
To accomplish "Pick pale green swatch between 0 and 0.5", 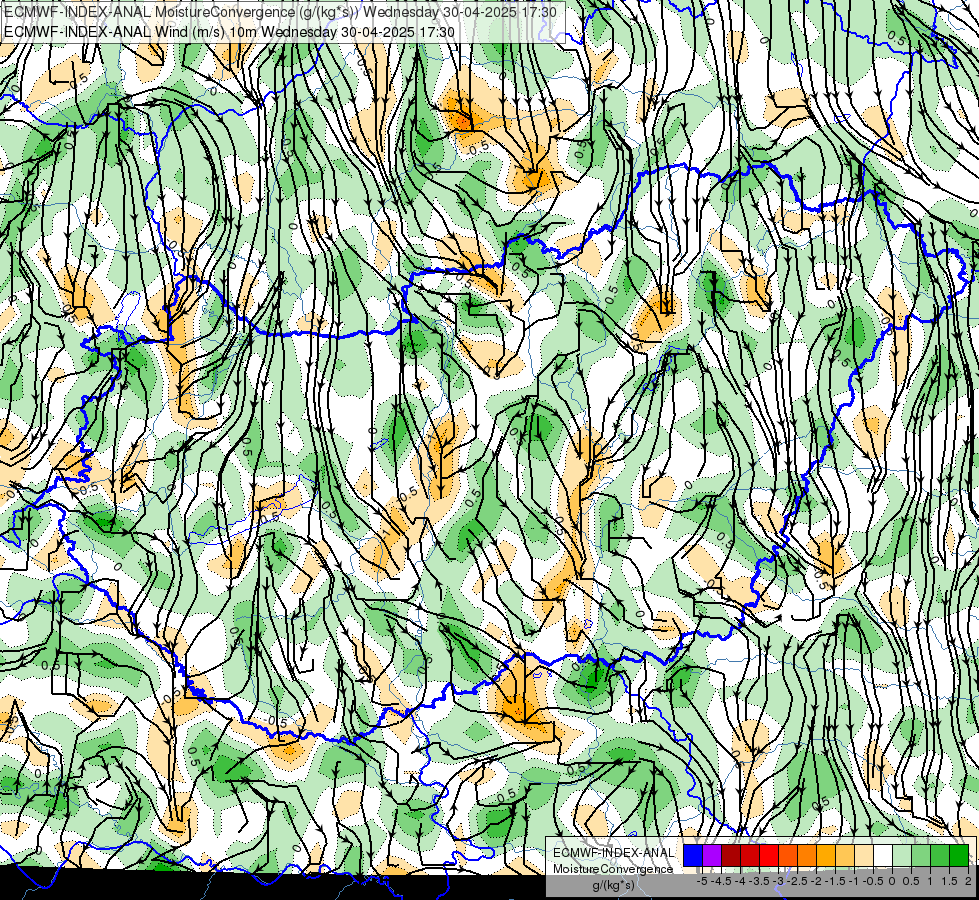I will point(902,856).
